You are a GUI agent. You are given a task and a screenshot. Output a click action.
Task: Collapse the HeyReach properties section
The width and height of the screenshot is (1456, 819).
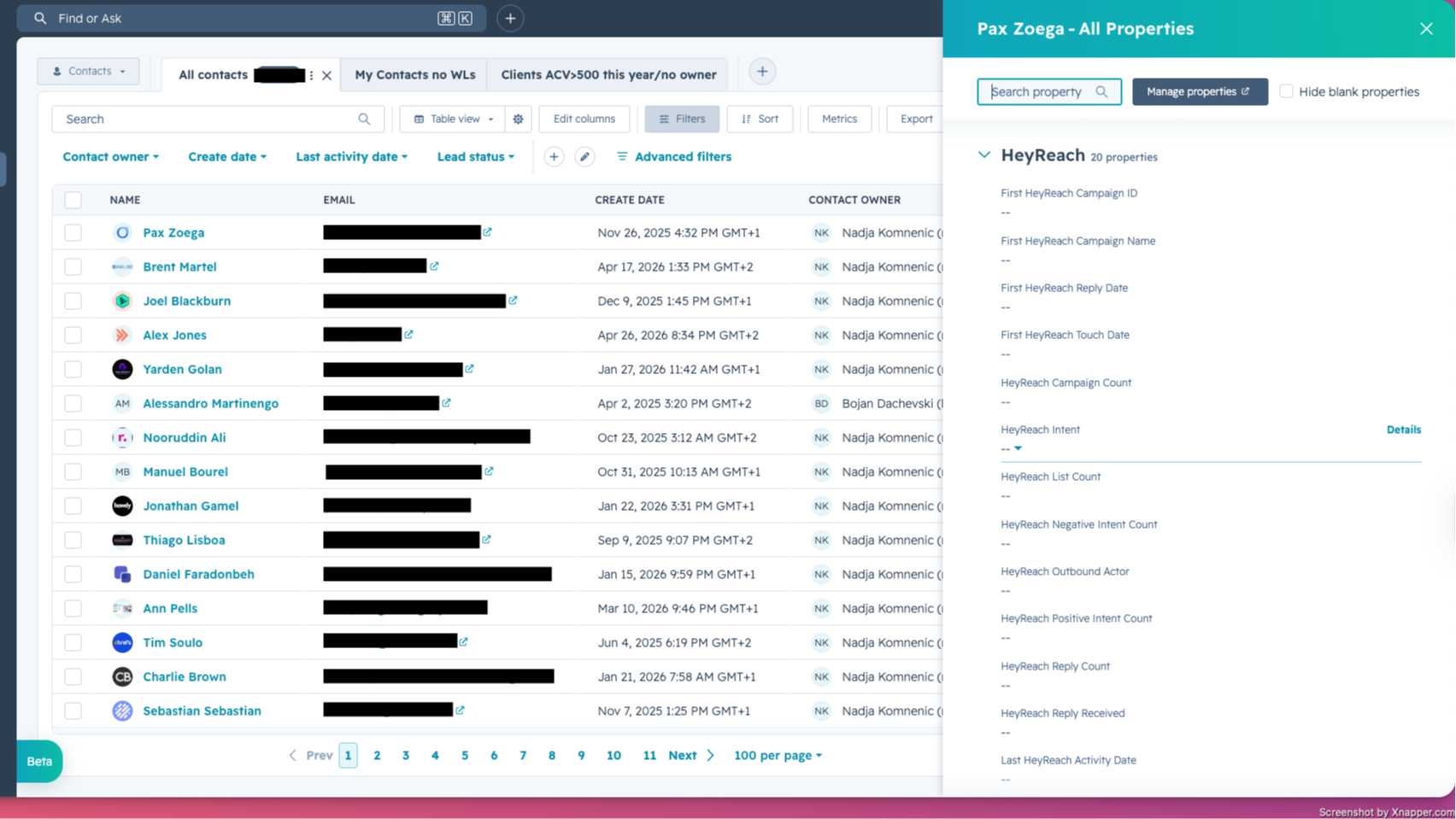point(984,155)
